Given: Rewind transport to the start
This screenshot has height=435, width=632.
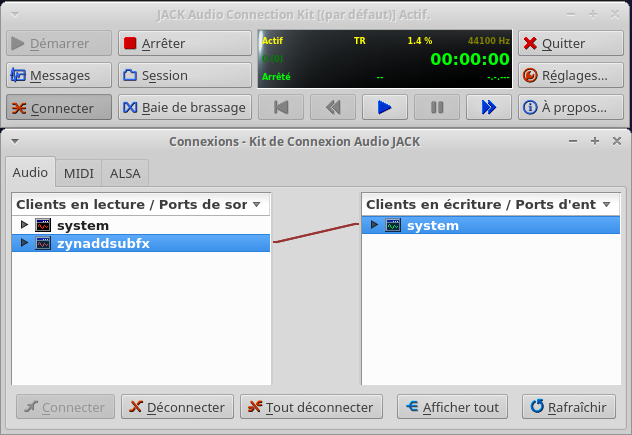Looking at the screenshot, I should [281, 107].
